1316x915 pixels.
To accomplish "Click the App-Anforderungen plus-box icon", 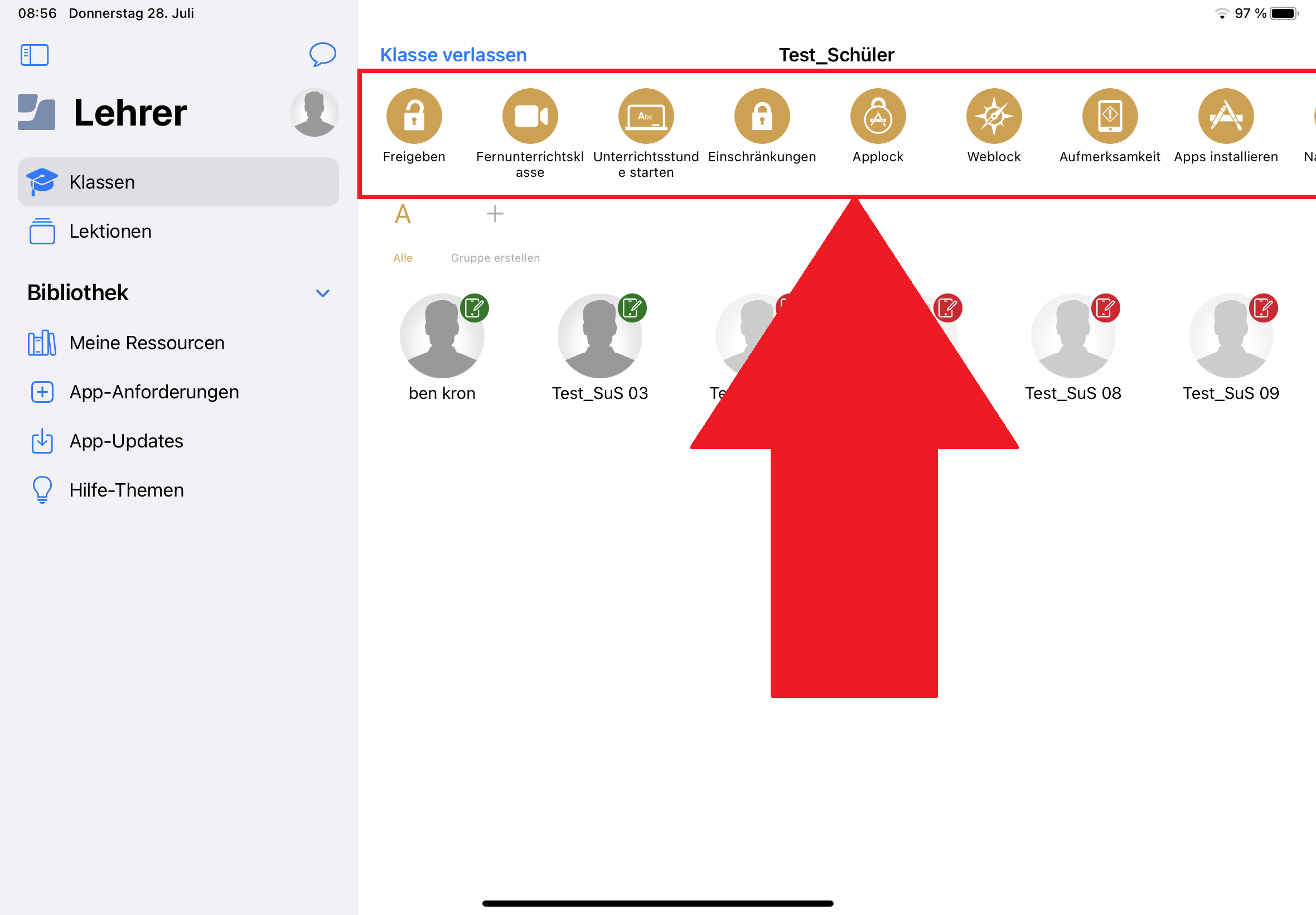I will 42,392.
